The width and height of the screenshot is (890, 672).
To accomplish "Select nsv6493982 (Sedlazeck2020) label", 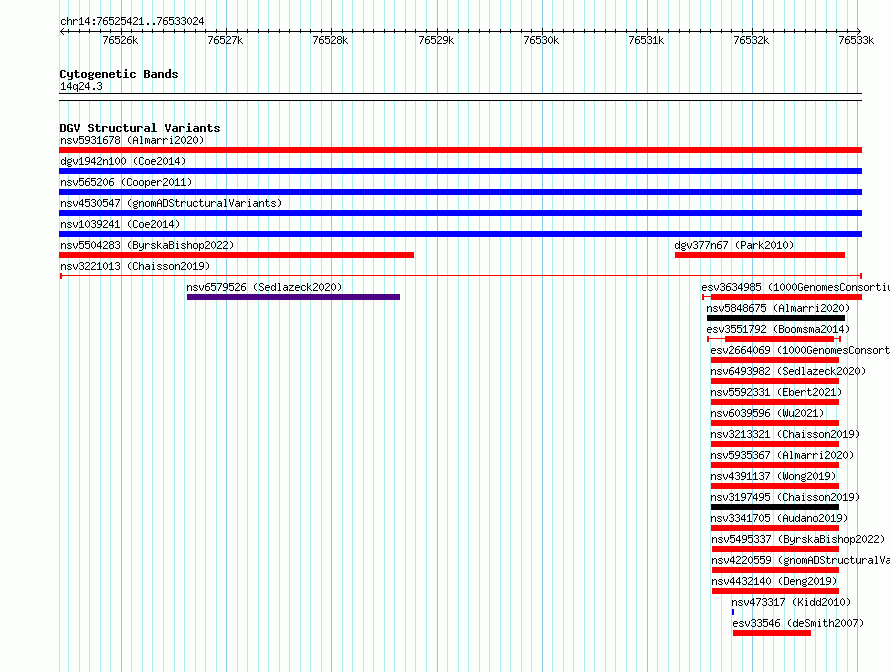I will pyautogui.click(x=788, y=371).
